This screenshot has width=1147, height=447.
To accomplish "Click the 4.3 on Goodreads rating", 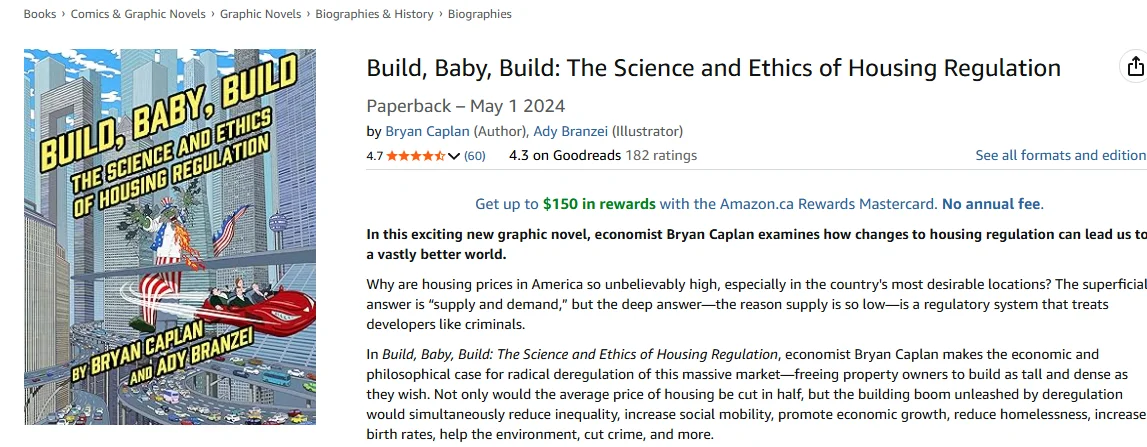I will (564, 155).
